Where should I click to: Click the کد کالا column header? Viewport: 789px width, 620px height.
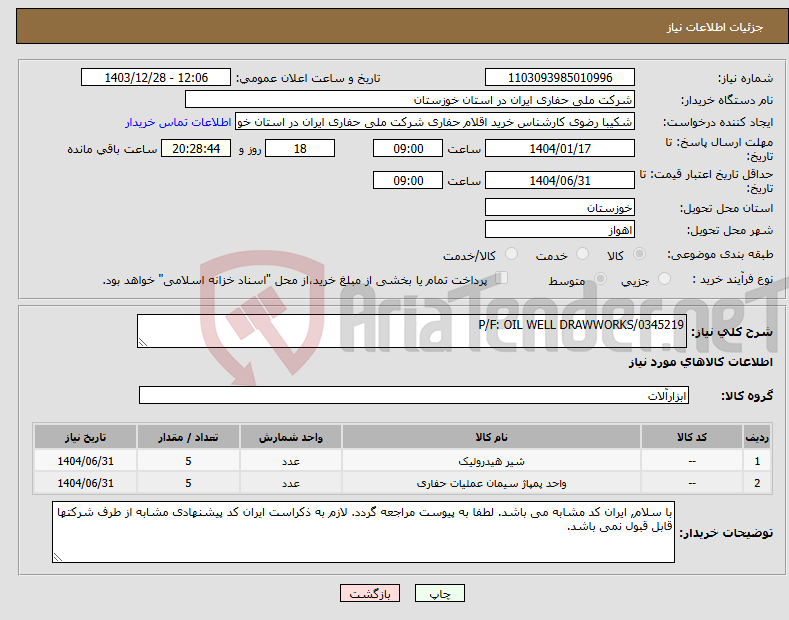[692, 437]
